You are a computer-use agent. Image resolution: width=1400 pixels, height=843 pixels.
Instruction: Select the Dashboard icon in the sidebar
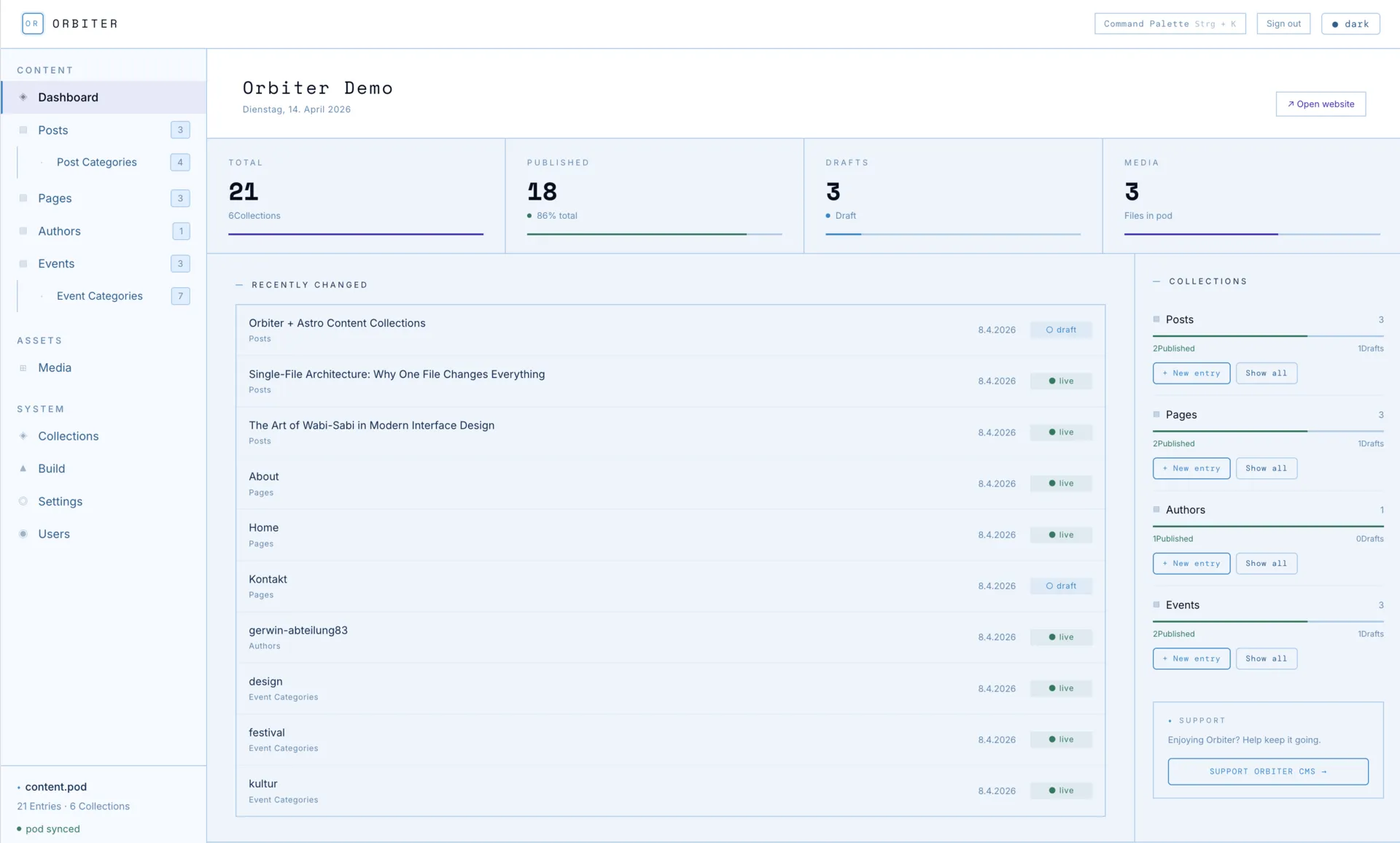(23, 97)
